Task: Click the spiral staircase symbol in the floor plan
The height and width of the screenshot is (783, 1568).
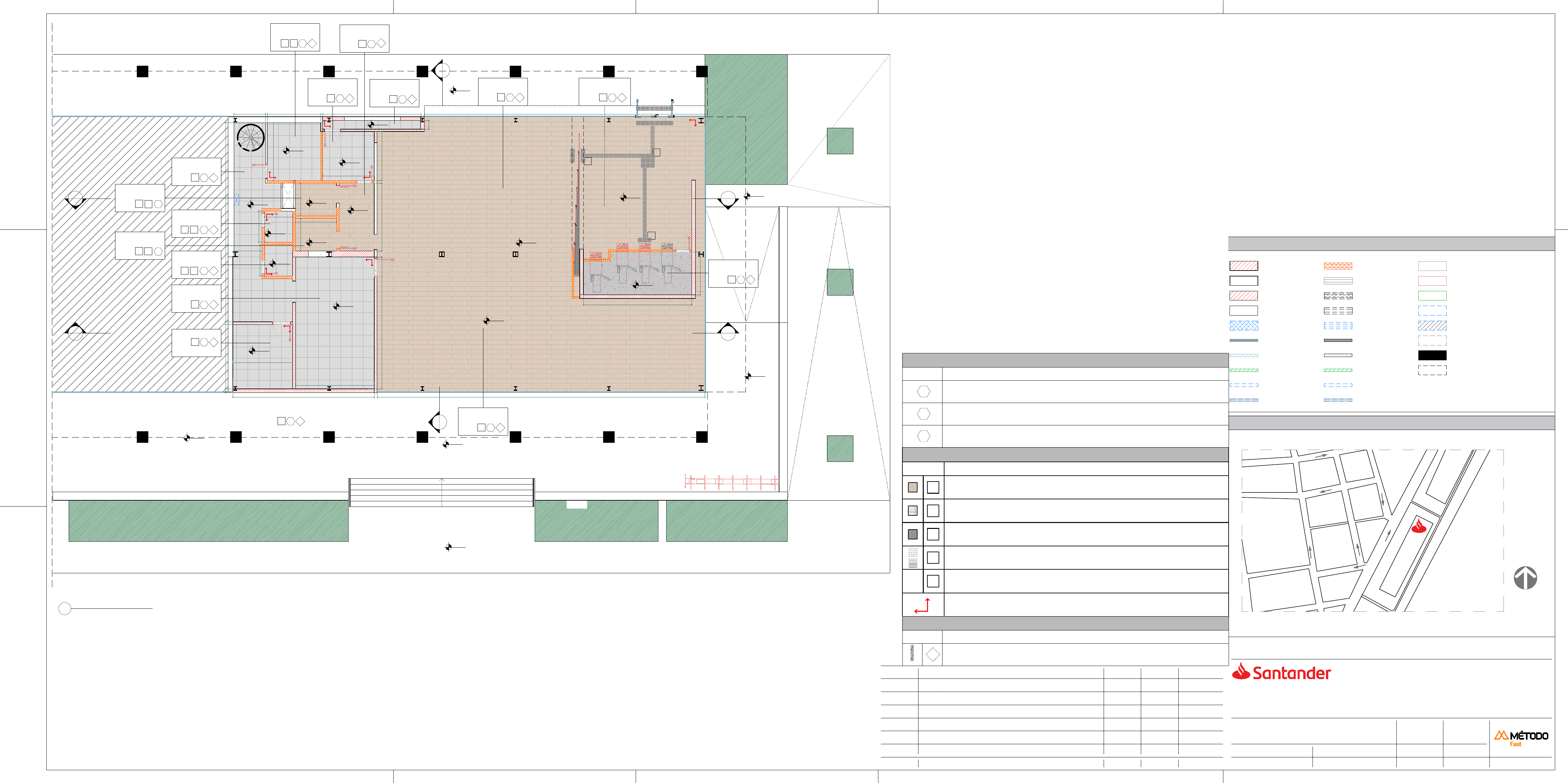Action: [x=250, y=137]
